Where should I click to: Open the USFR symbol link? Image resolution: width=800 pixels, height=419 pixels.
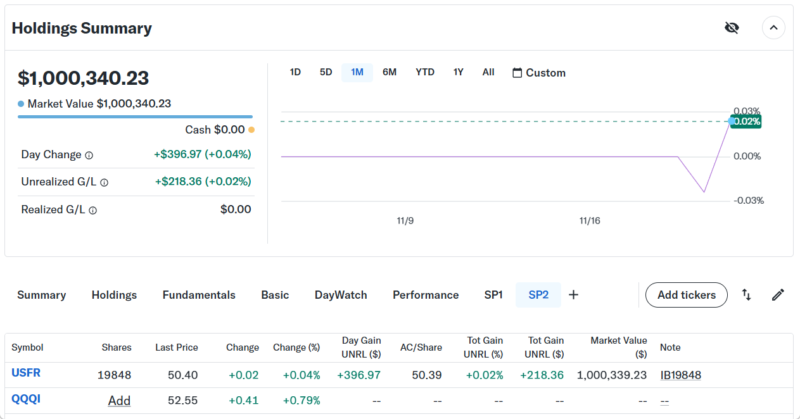26,373
